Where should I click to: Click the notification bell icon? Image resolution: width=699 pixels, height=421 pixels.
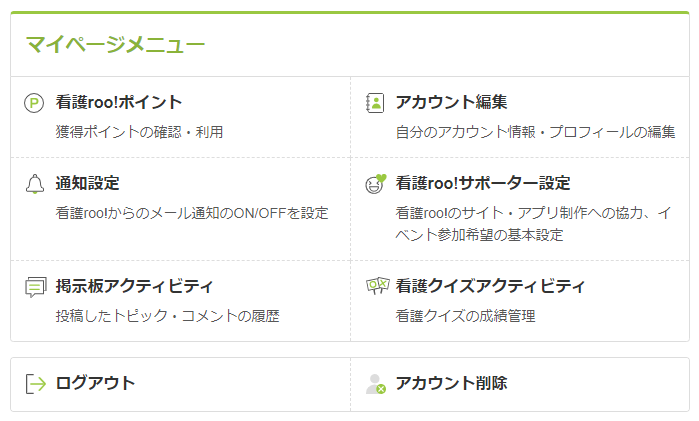[35, 184]
